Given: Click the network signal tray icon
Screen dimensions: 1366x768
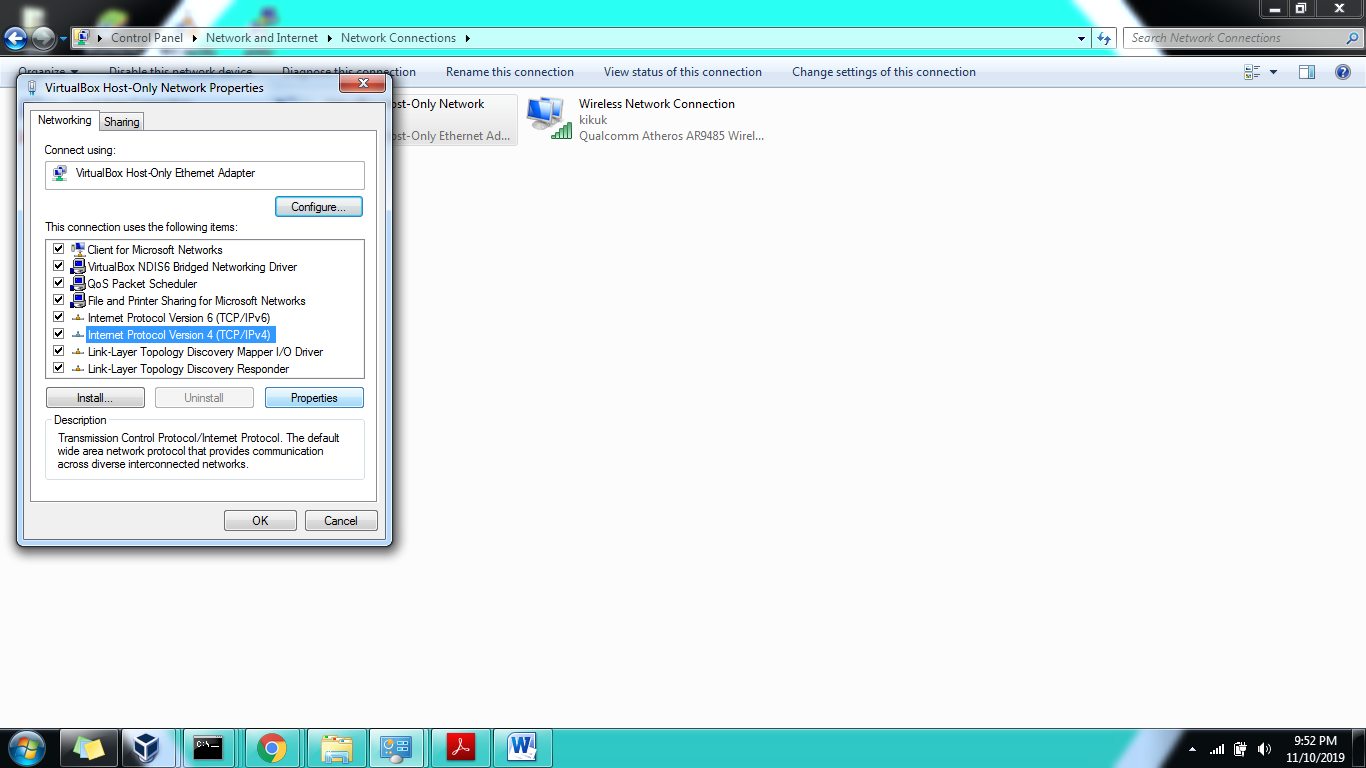Looking at the screenshot, I should tap(1217, 749).
